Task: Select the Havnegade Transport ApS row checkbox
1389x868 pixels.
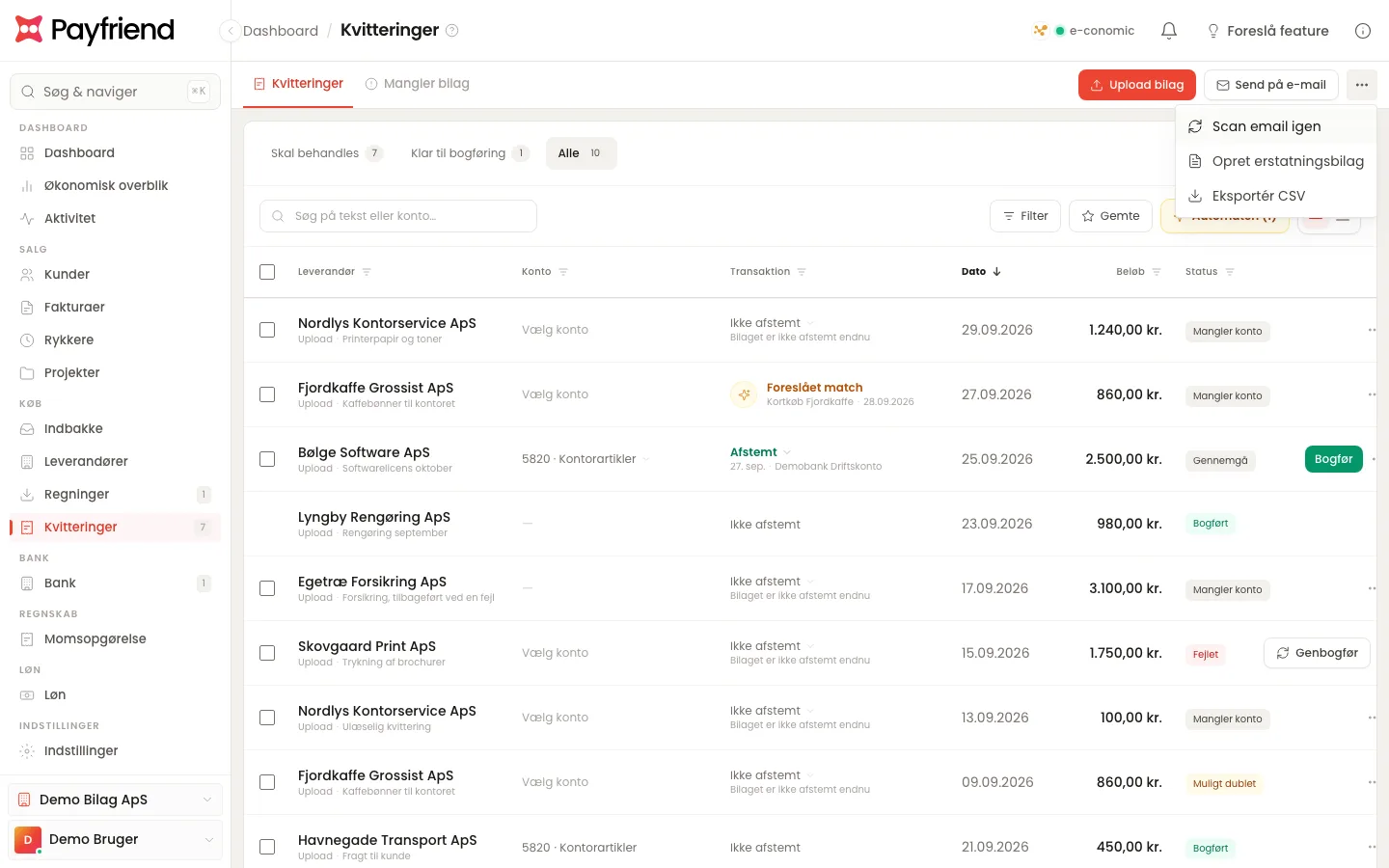Action: pyautogui.click(x=267, y=847)
